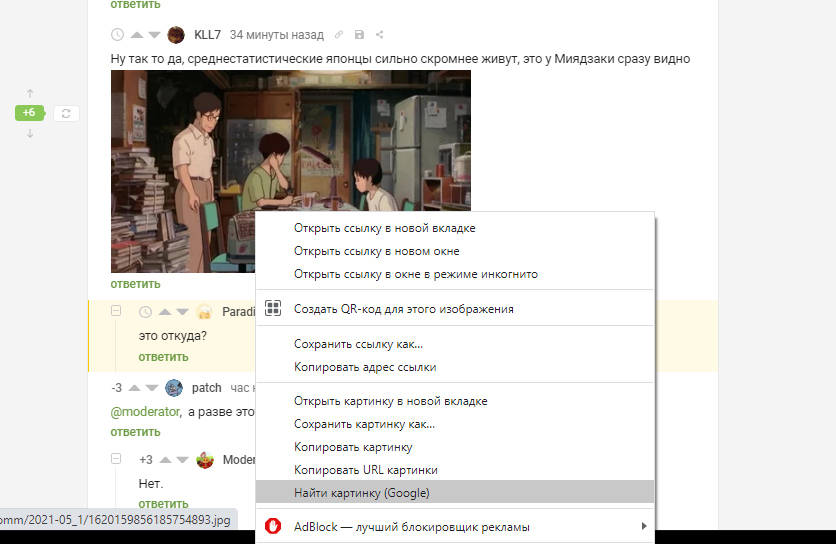Upvote the patch comment
836x544 pixels.
coord(134,388)
